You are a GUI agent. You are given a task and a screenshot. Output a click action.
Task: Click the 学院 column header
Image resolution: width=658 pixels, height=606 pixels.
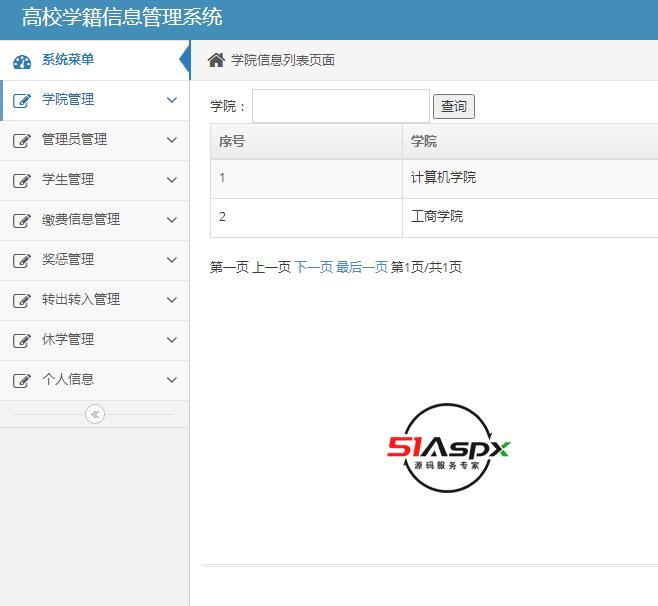coord(530,141)
